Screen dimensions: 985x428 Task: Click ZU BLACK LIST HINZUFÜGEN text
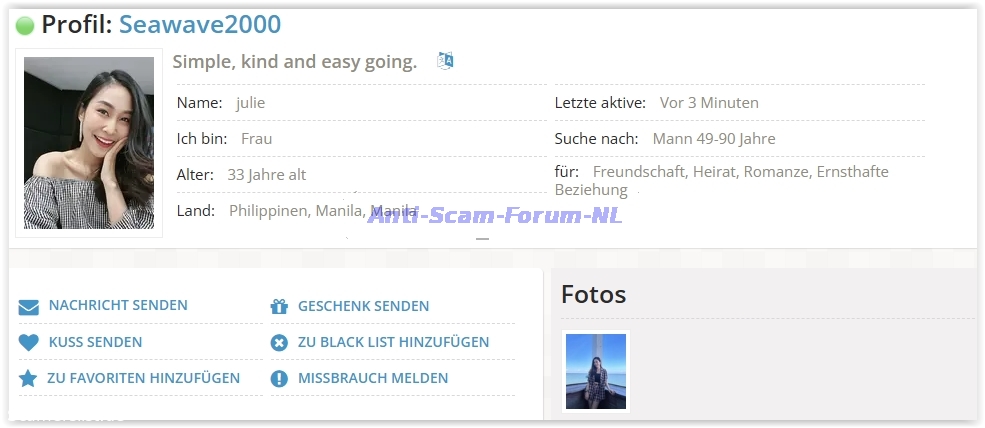[393, 342]
